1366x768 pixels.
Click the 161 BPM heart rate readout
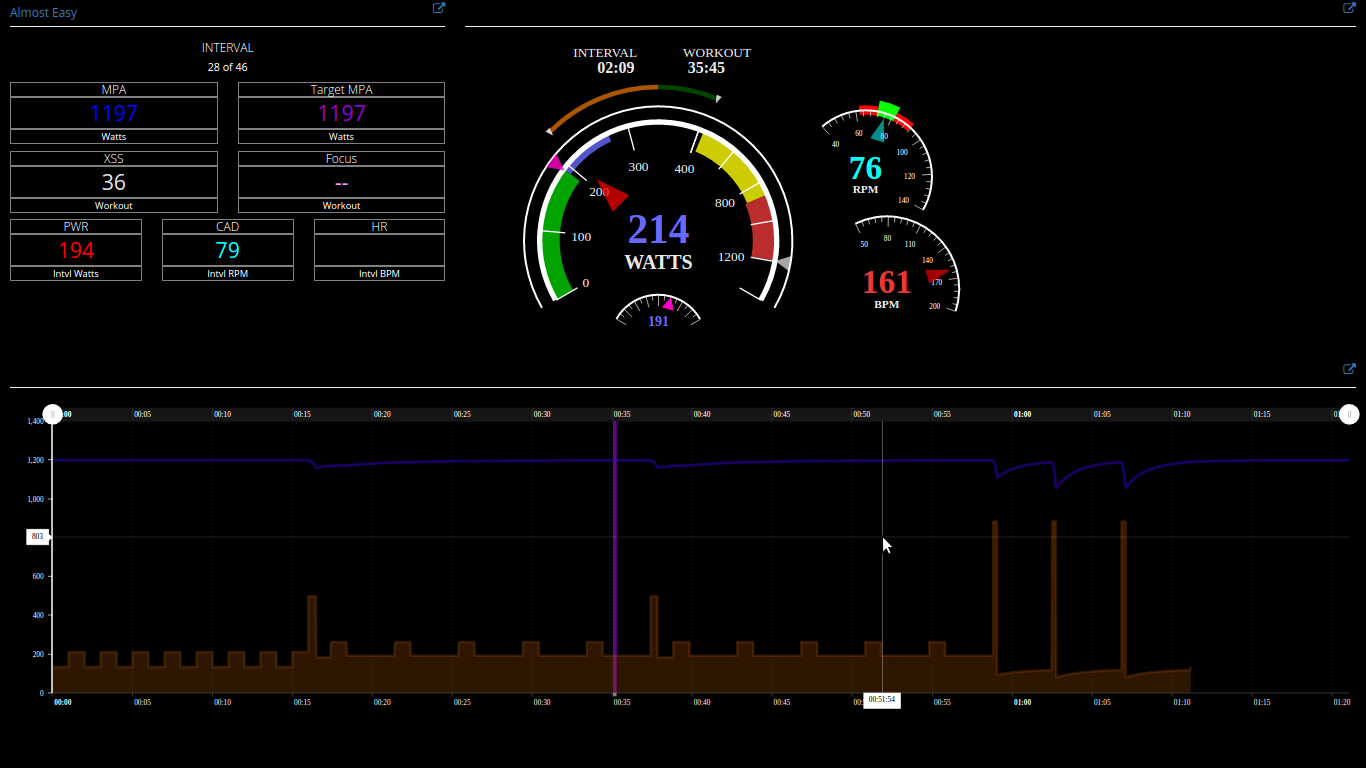[x=887, y=287]
